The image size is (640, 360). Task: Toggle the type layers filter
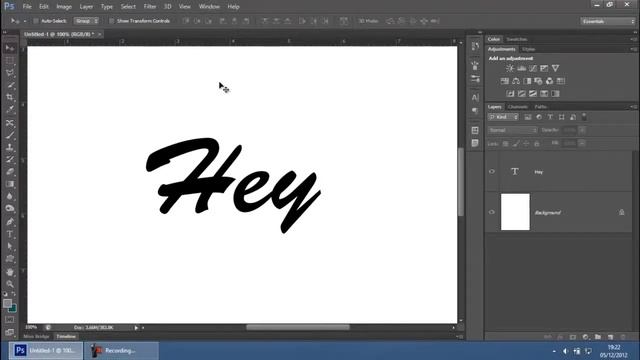(550, 117)
